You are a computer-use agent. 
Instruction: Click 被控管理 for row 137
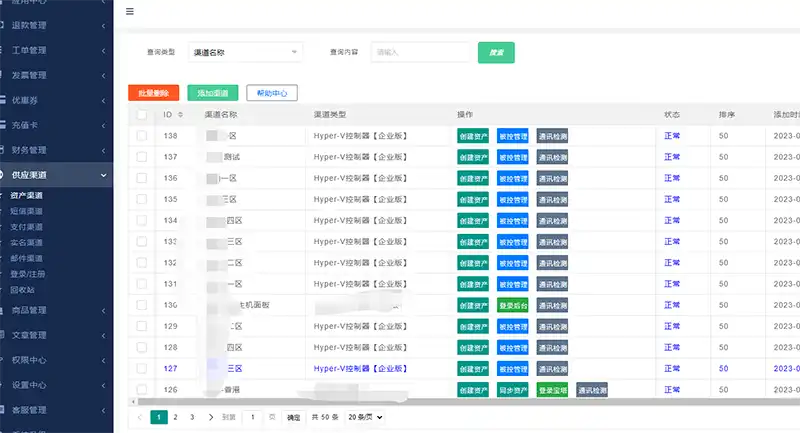point(513,157)
